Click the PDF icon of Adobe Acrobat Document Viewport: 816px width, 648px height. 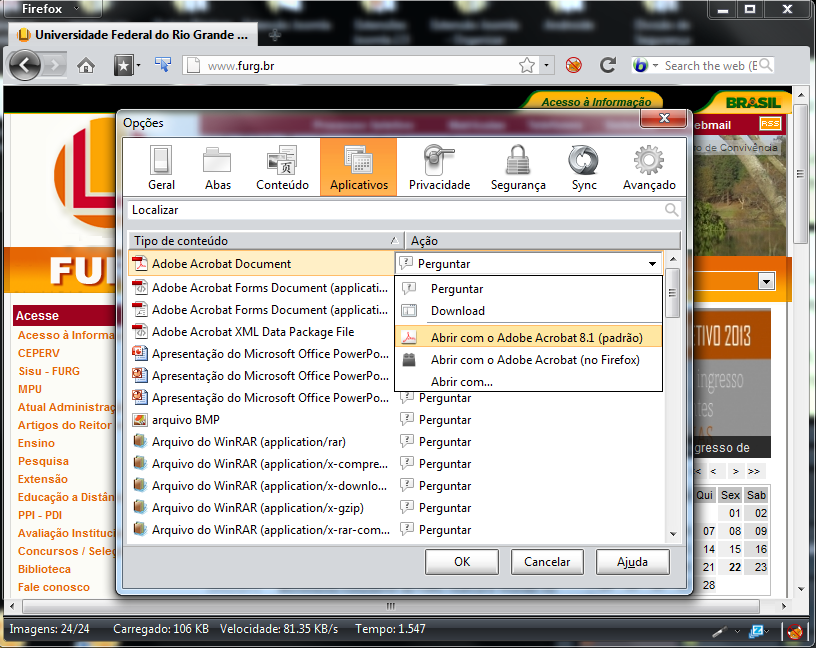click(x=139, y=264)
